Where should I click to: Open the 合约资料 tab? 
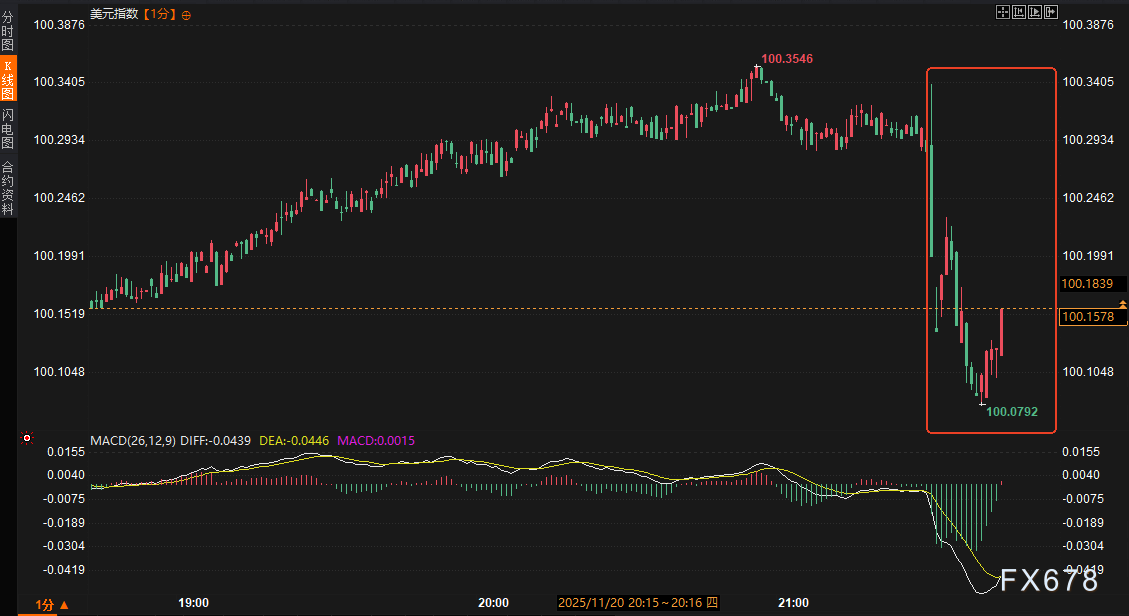pyautogui.click(x=7, y=187)
